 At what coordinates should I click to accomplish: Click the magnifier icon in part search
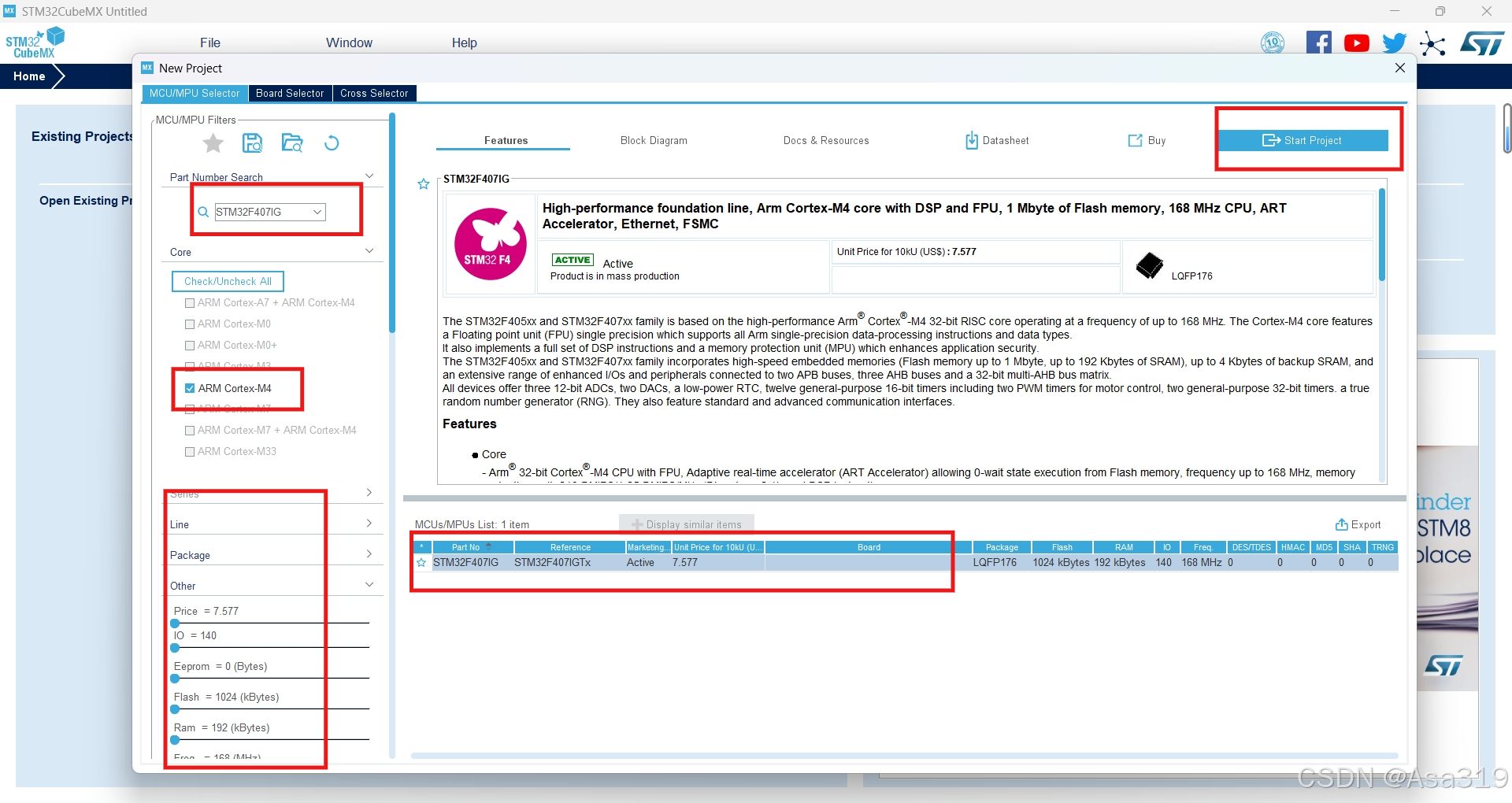(203, 212)
